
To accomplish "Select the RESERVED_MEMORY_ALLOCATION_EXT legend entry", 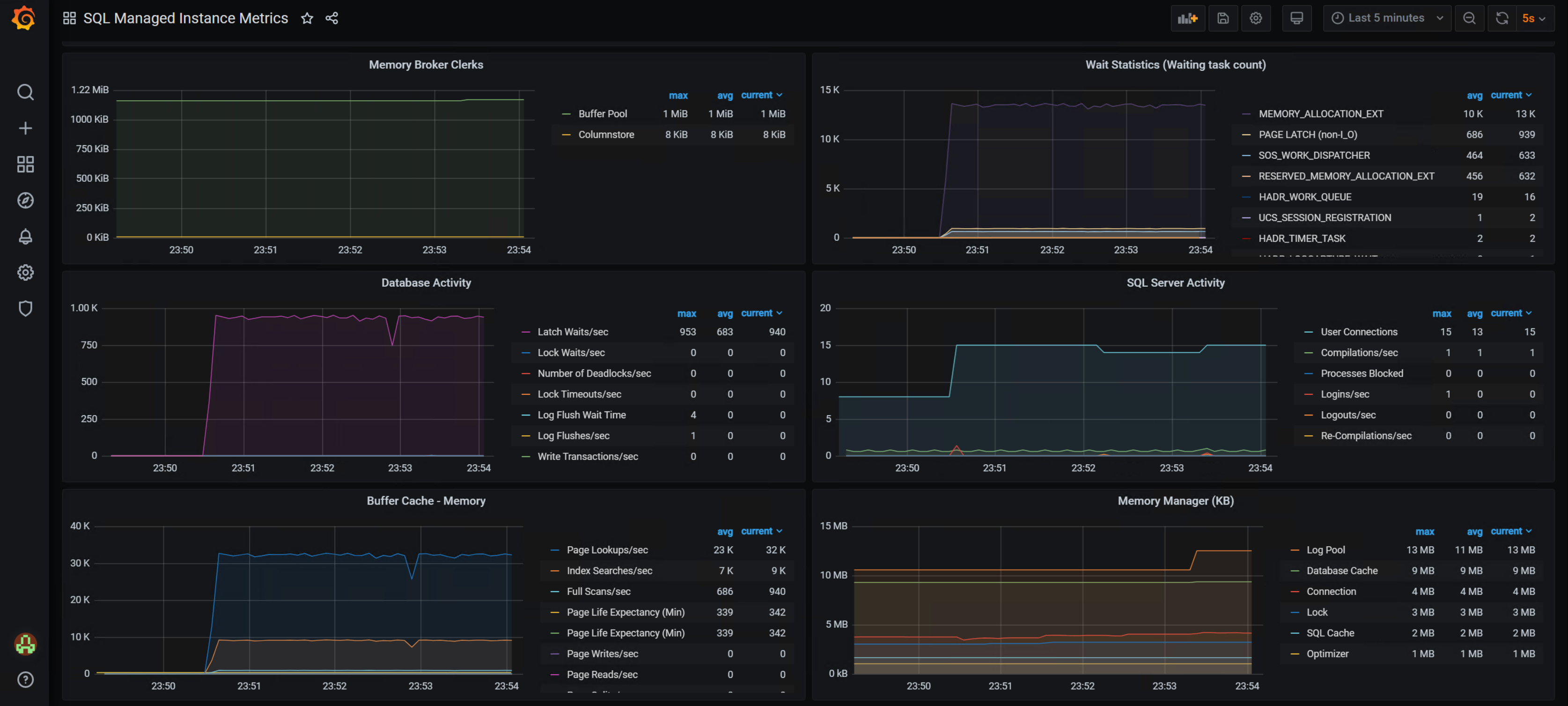I will tap(1347, 176).
